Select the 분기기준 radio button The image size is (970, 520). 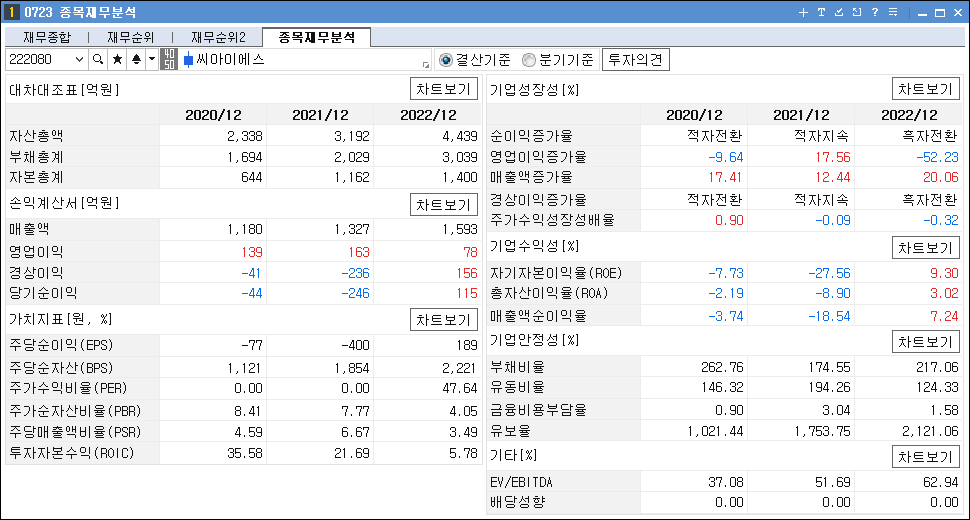pos(528,60)
